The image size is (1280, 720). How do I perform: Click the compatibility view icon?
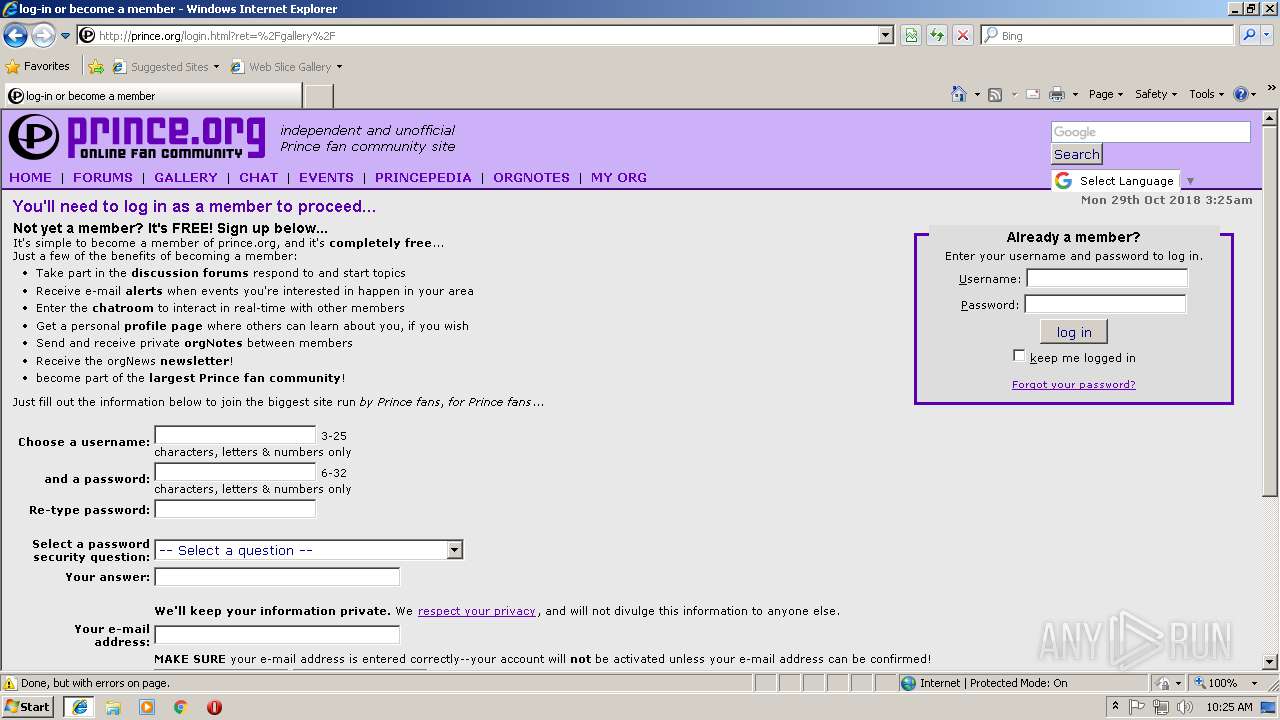click(911, 35)
